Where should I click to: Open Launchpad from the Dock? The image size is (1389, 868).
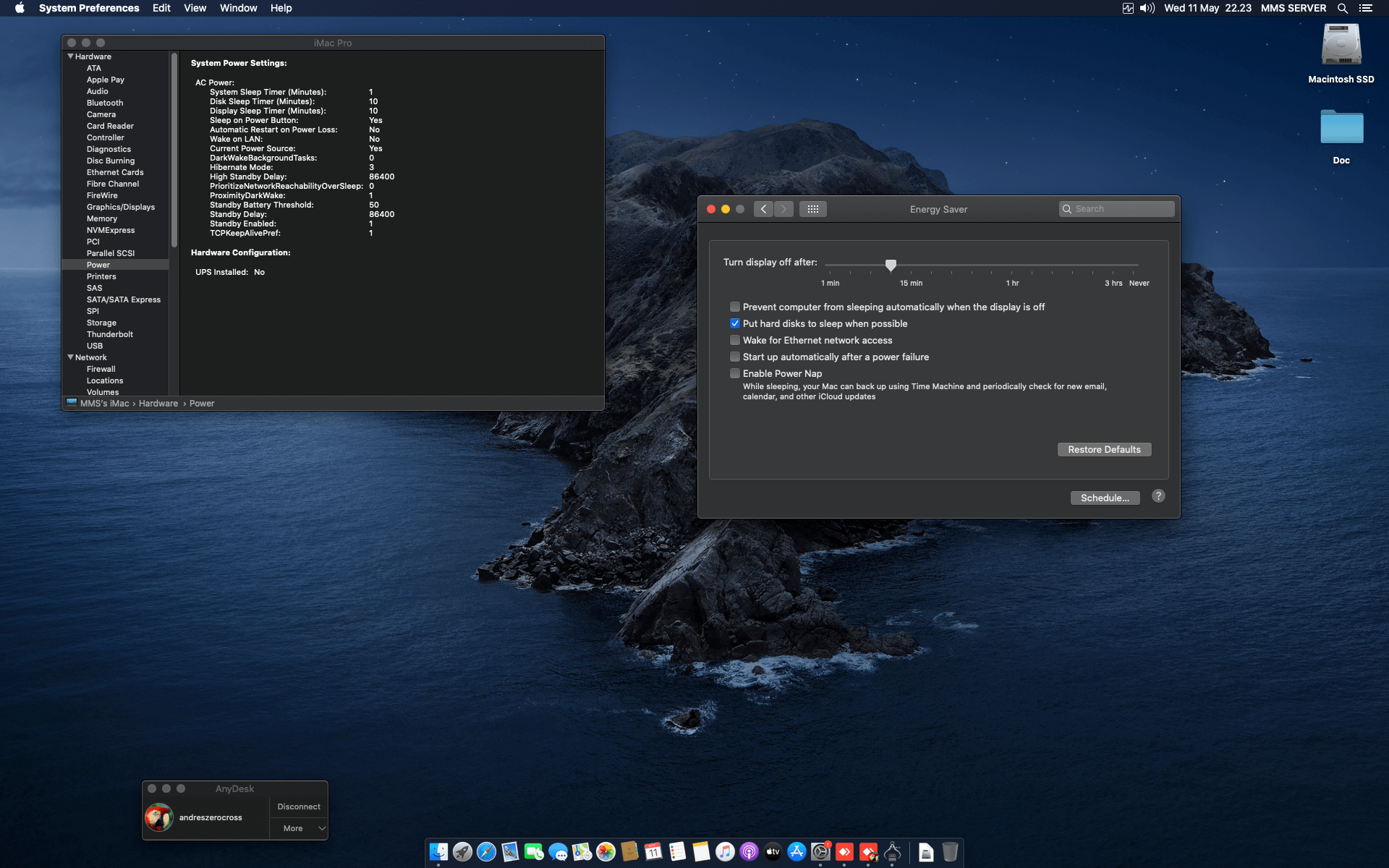point(462,852)
